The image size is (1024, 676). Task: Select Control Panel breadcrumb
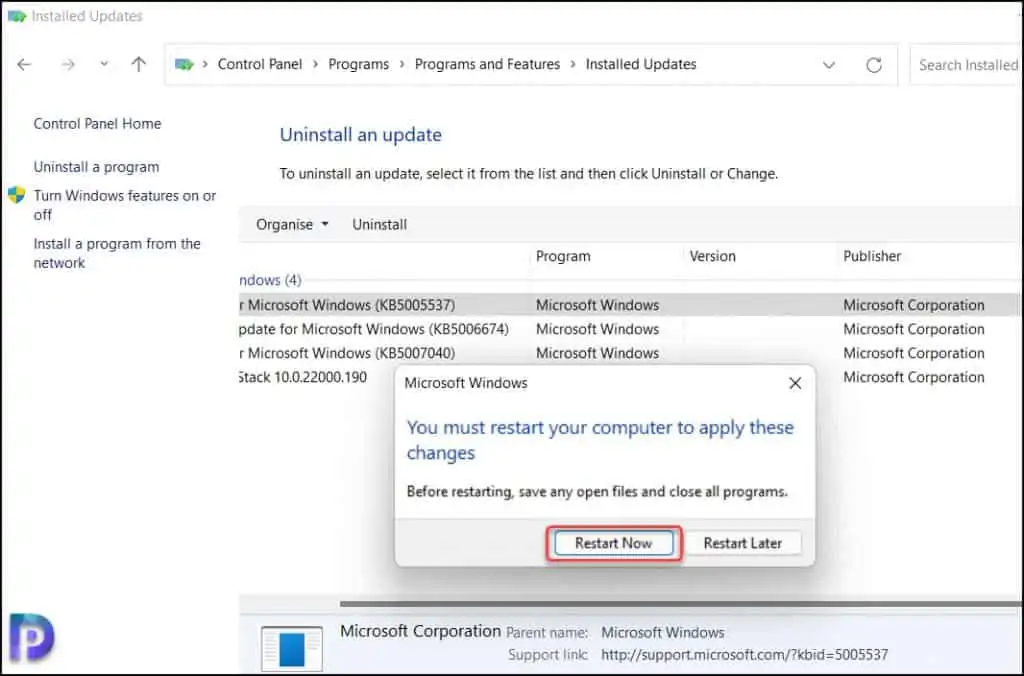tap(260, 64)
